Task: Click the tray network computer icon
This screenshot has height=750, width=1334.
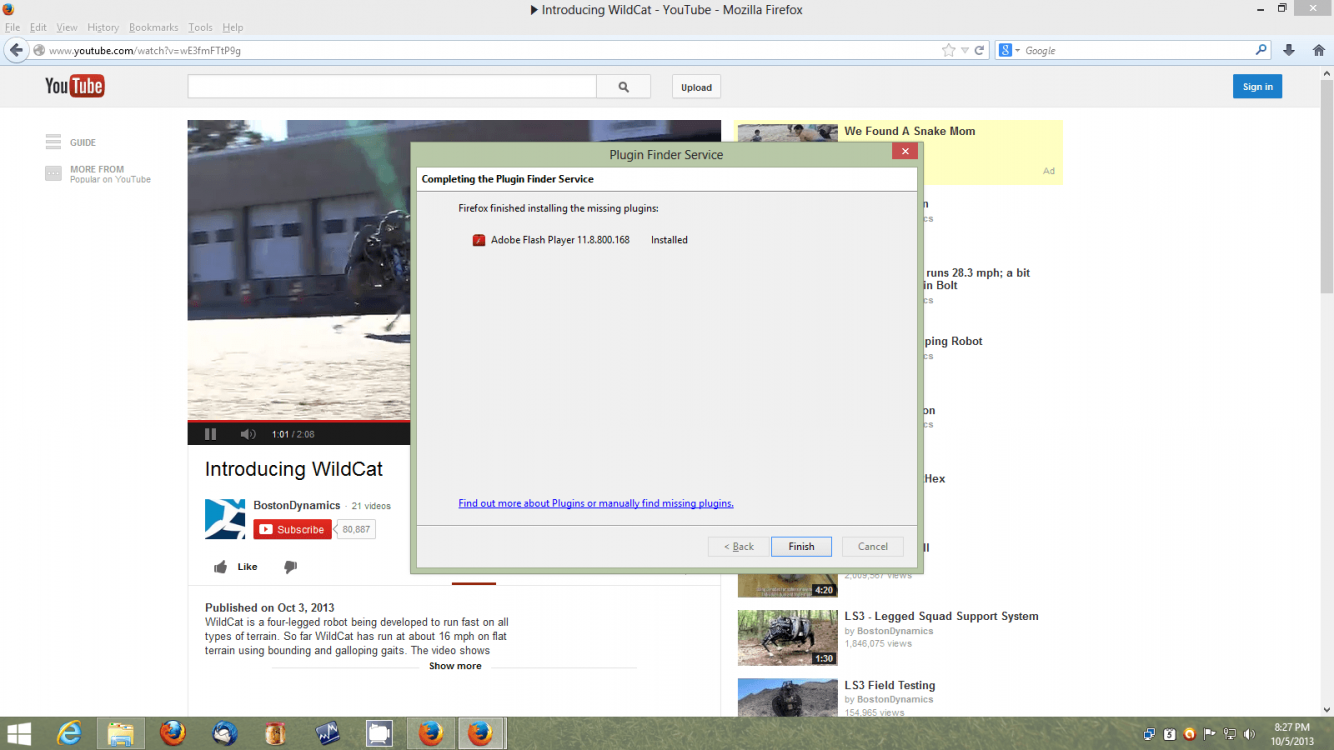Action: coord(1229,734)
